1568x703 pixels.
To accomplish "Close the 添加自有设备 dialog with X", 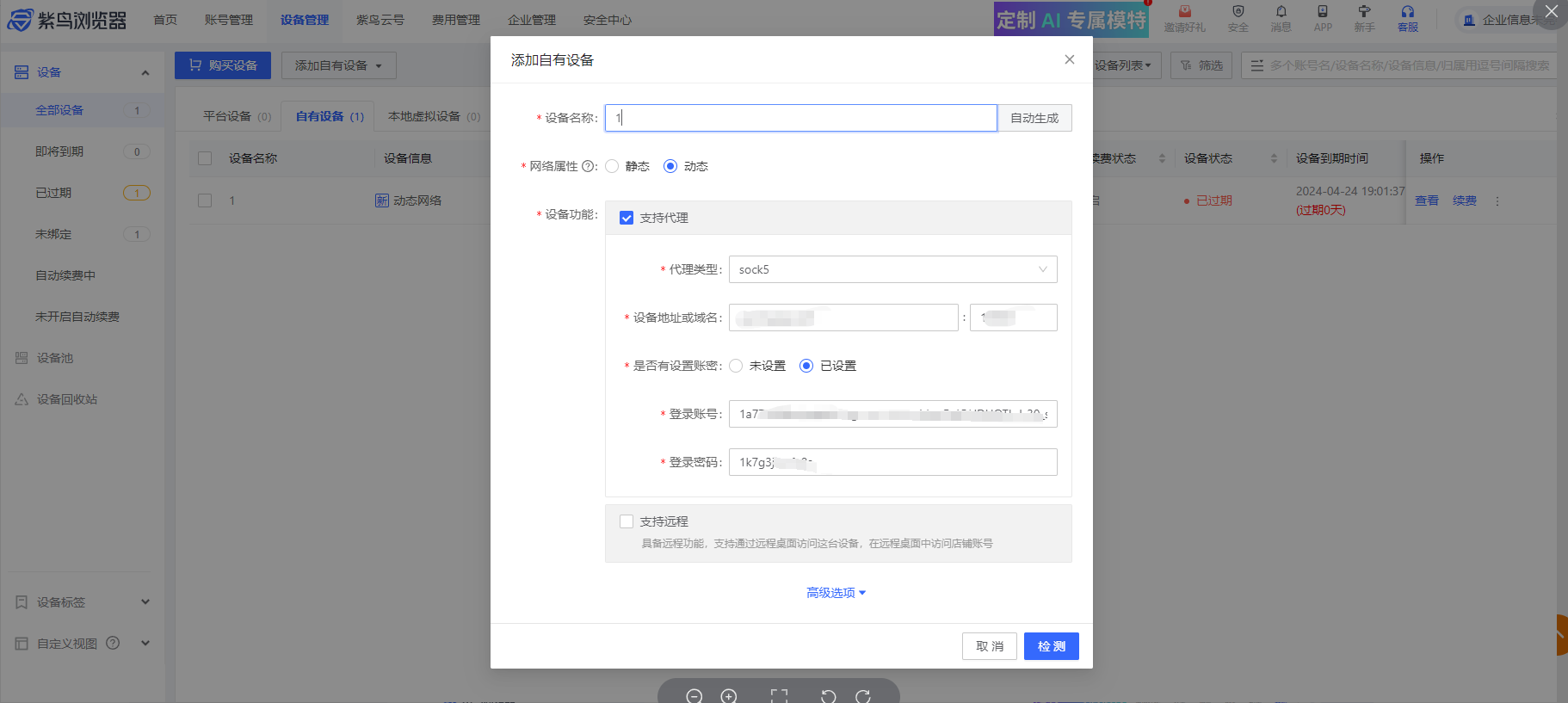I will pyautogui.click(x=1070, y=59).
